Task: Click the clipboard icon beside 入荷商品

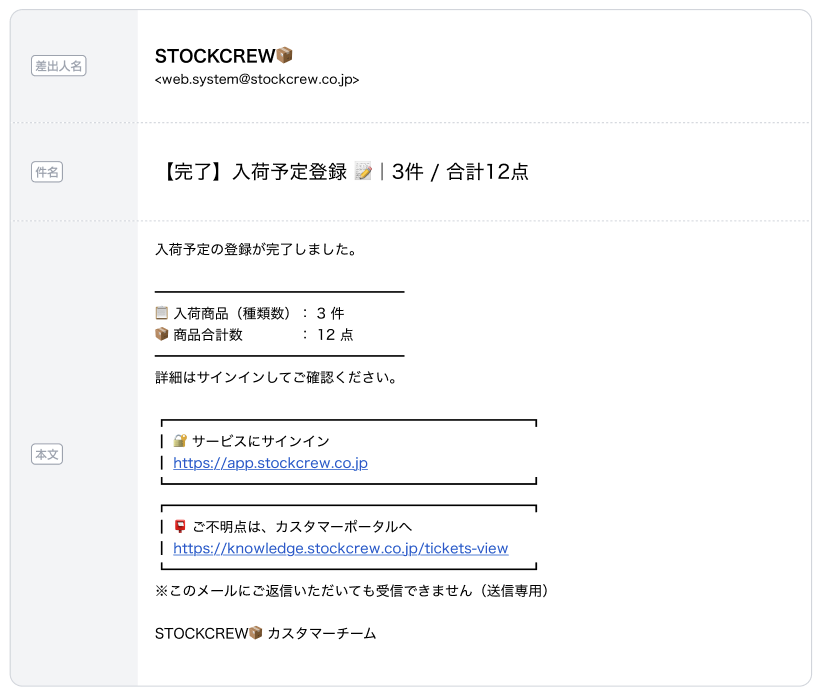Action: 162,313
